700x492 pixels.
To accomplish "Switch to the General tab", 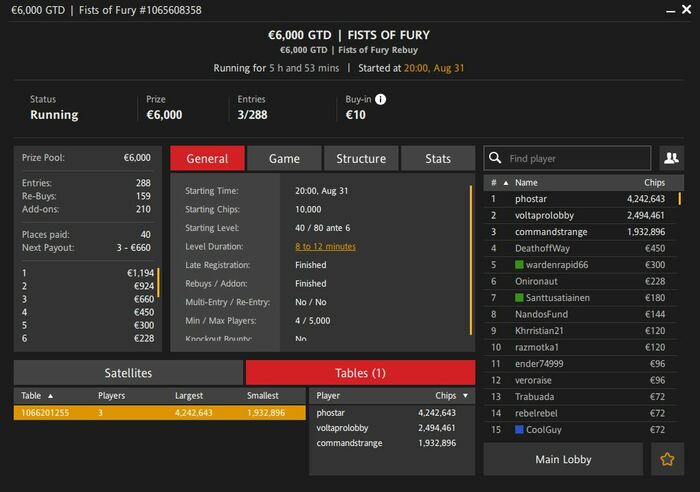I will pyautogui.click(x=207, y=158).
